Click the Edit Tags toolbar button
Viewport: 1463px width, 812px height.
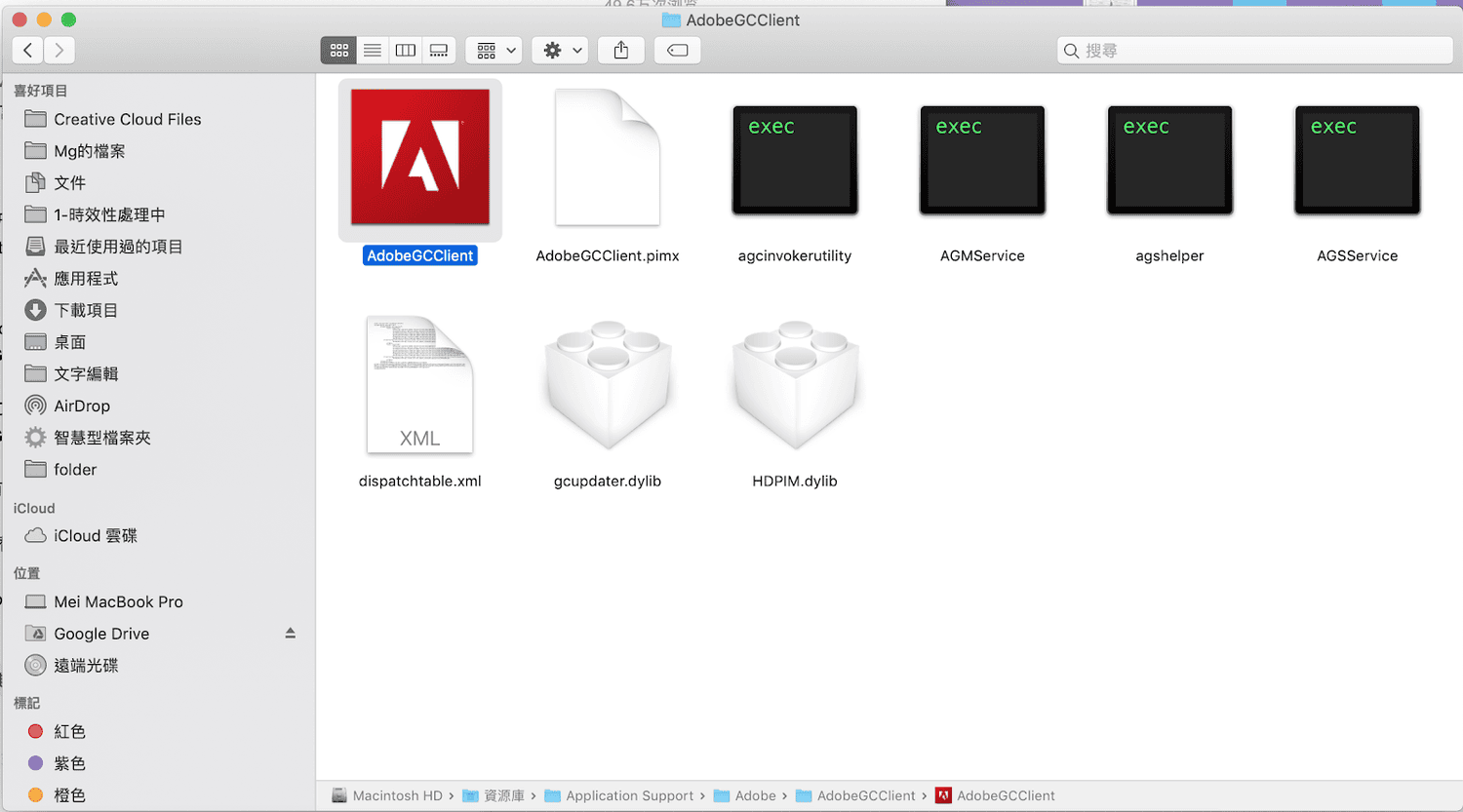678,50
